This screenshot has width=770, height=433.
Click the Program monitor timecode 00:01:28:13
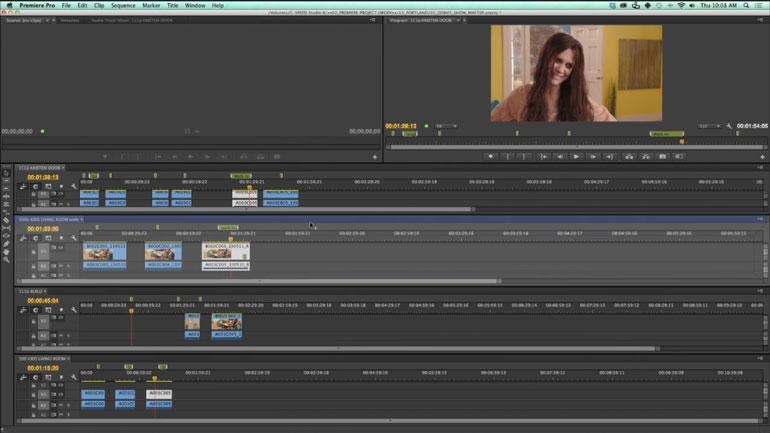401,126
